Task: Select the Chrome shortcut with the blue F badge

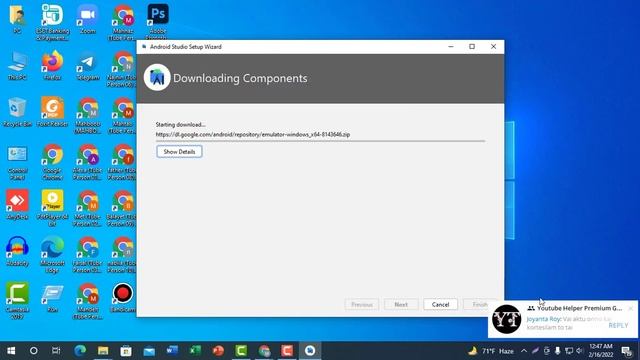Action: (87, 255)
